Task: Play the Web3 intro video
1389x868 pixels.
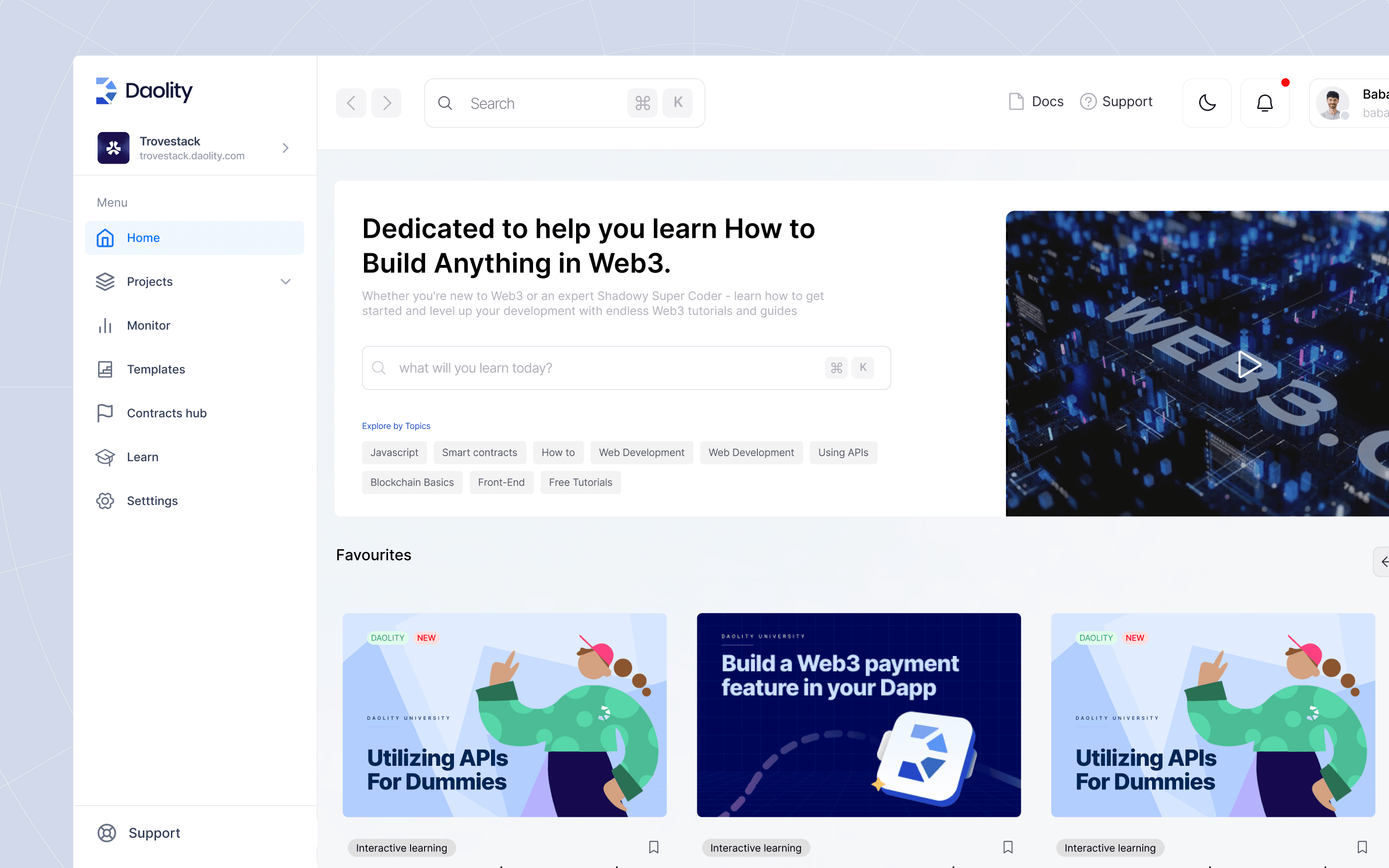Action: point(1248,364)
